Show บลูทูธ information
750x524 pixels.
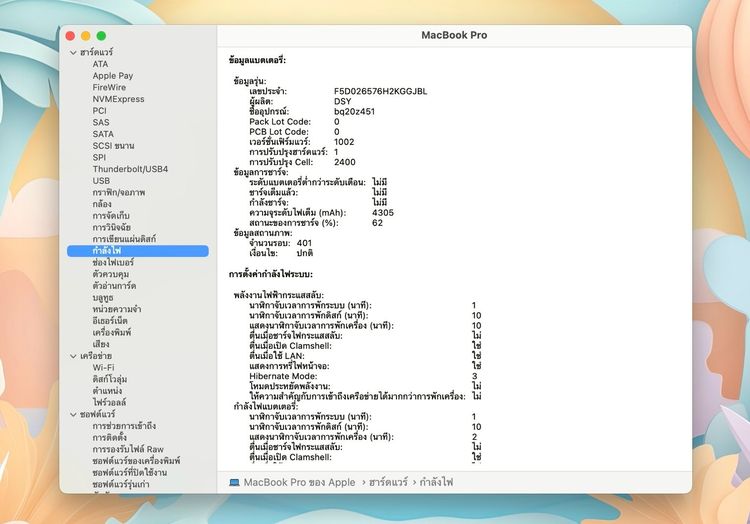tap(103, 298)
